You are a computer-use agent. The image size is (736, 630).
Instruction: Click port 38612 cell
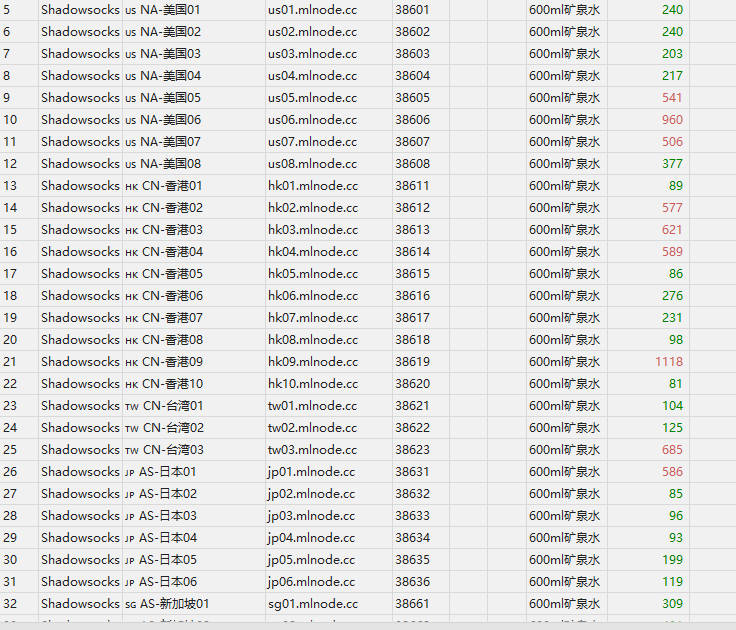[x=412, y=207]
